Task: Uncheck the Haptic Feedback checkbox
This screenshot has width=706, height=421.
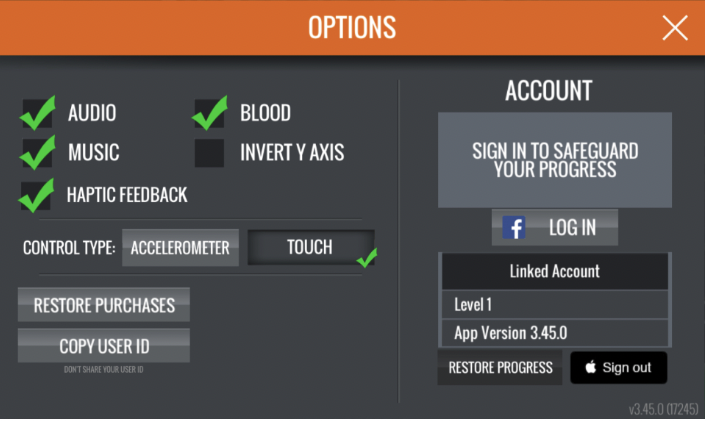Action: 37,194
